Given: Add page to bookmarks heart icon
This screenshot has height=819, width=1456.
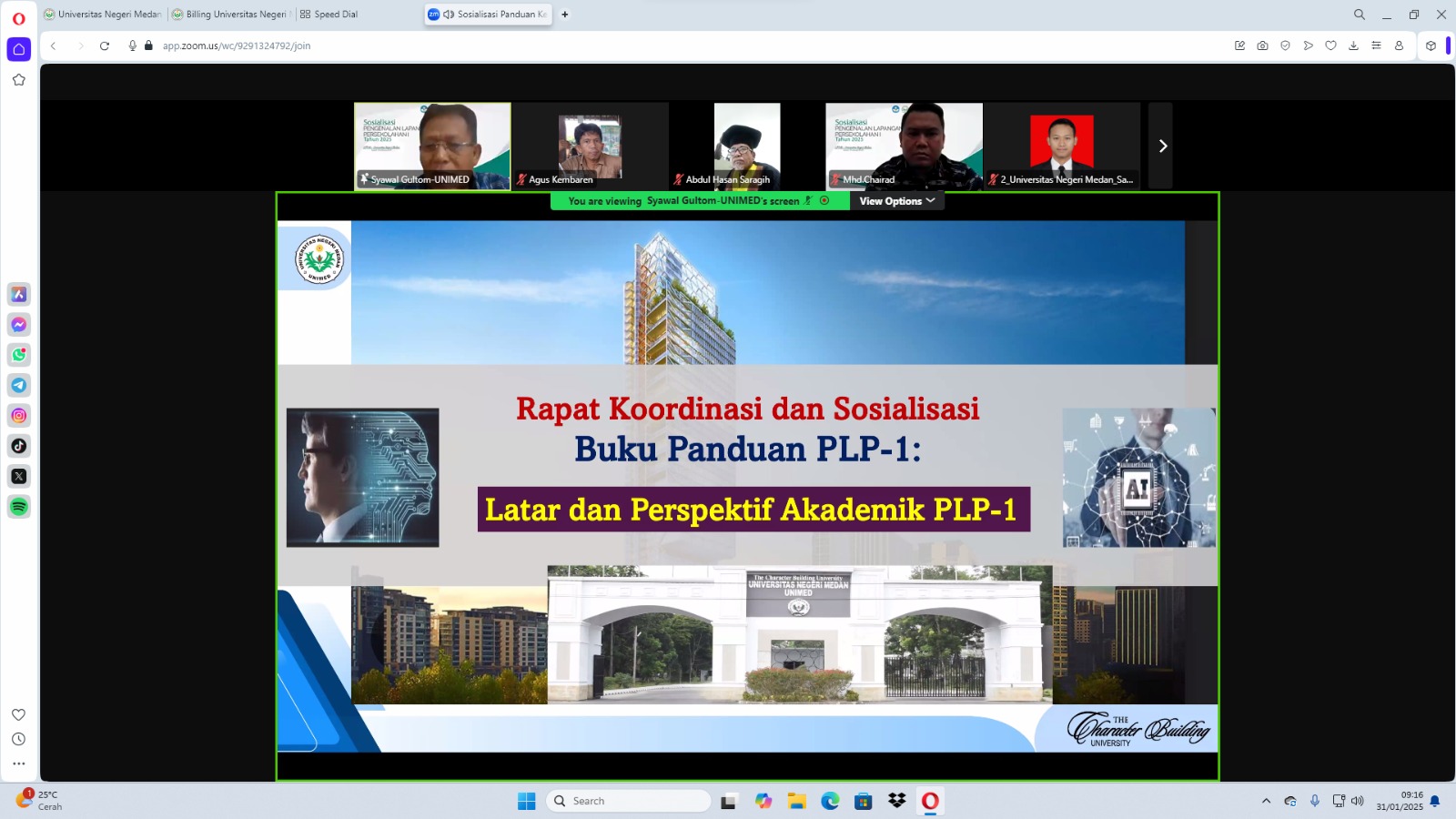Looking at the screenshot, I should click(1330, 45).
